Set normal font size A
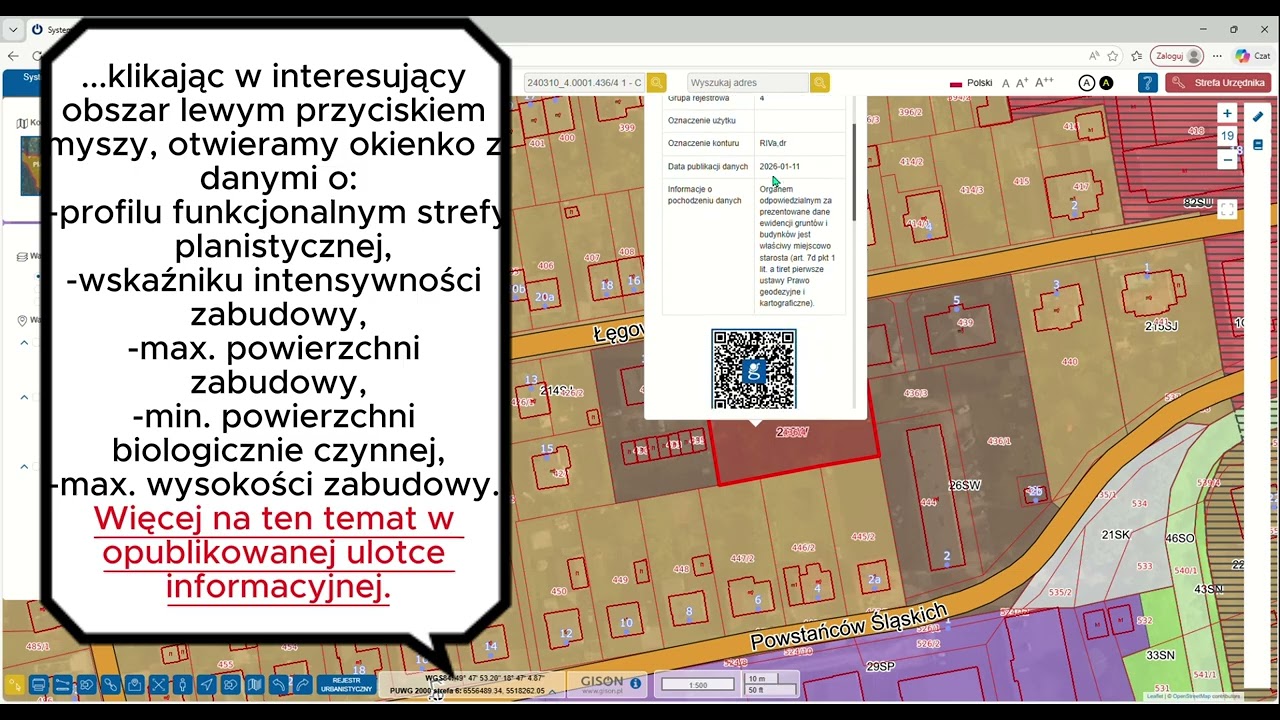 1006,83
